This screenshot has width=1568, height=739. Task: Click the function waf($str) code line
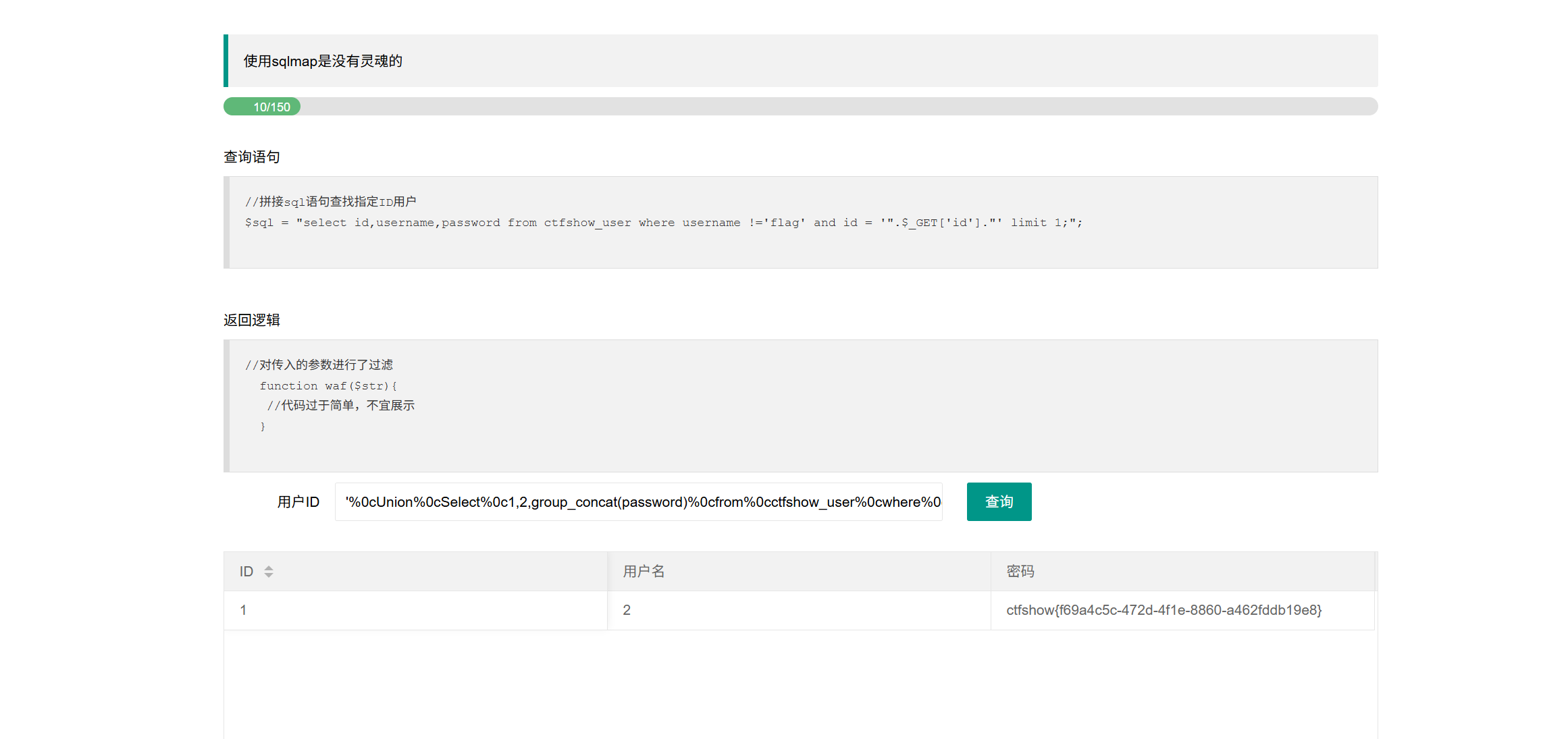click(x=328, y=386)
